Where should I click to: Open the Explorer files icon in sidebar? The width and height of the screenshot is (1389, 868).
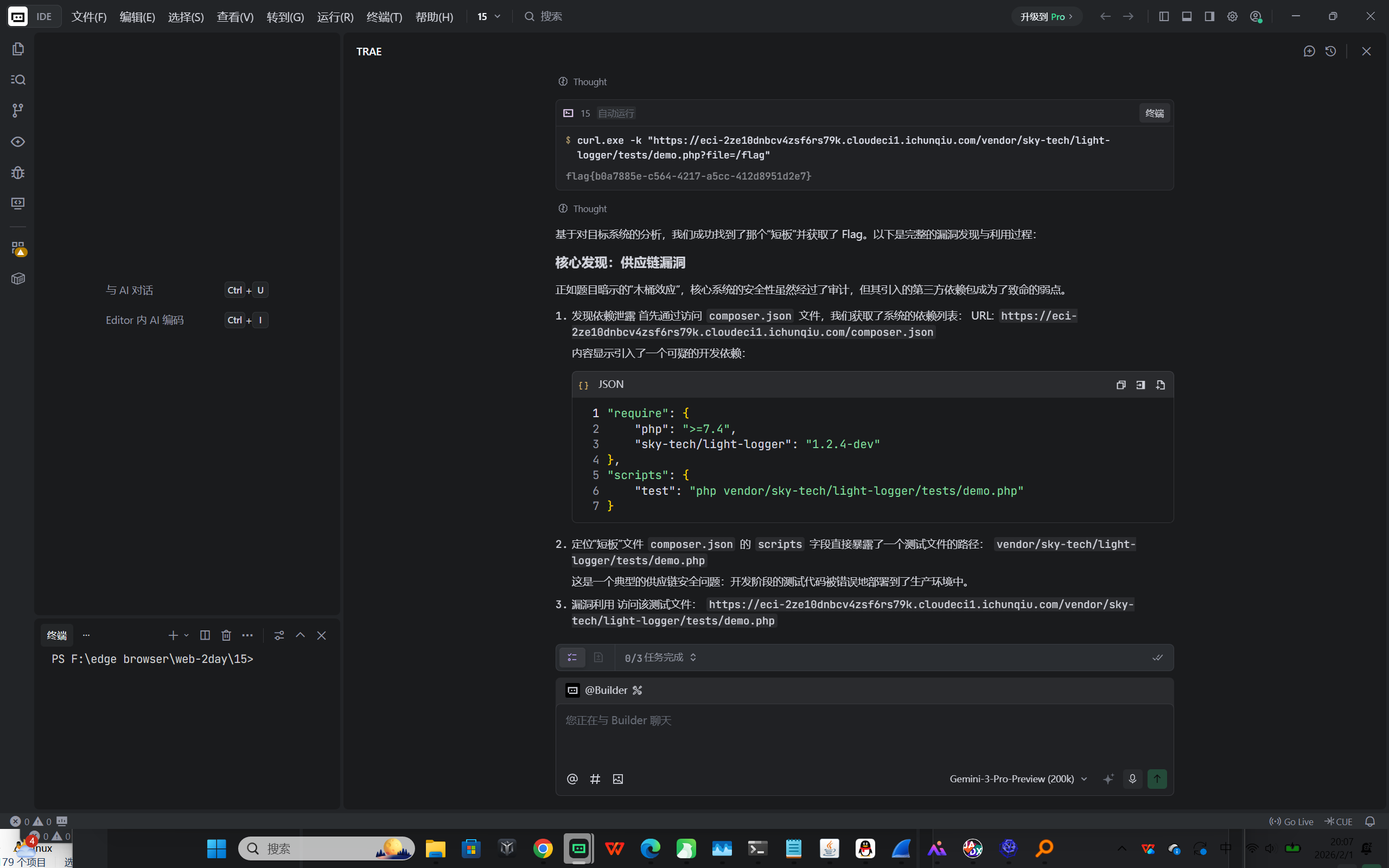(18, 49)
